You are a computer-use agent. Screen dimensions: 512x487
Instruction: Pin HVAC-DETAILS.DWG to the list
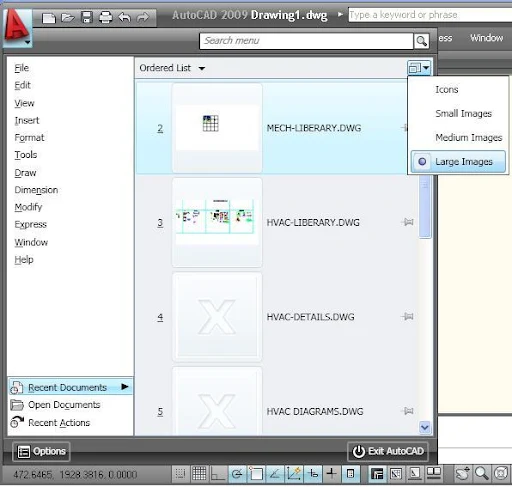click(407, 316)
